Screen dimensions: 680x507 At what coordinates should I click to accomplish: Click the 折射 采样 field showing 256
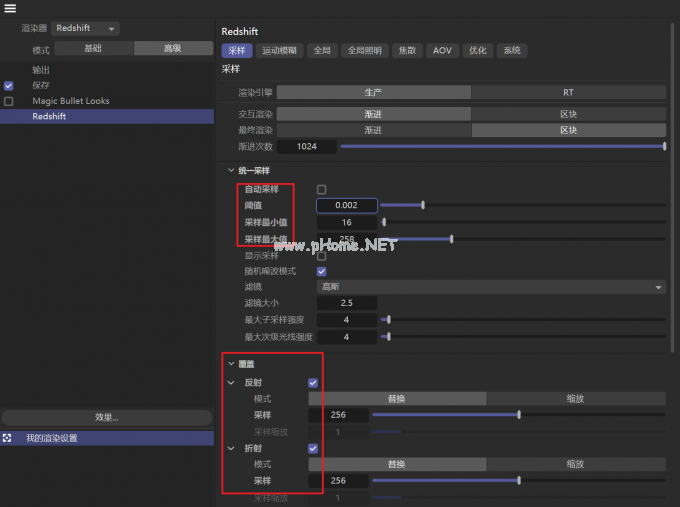[338, 481]
